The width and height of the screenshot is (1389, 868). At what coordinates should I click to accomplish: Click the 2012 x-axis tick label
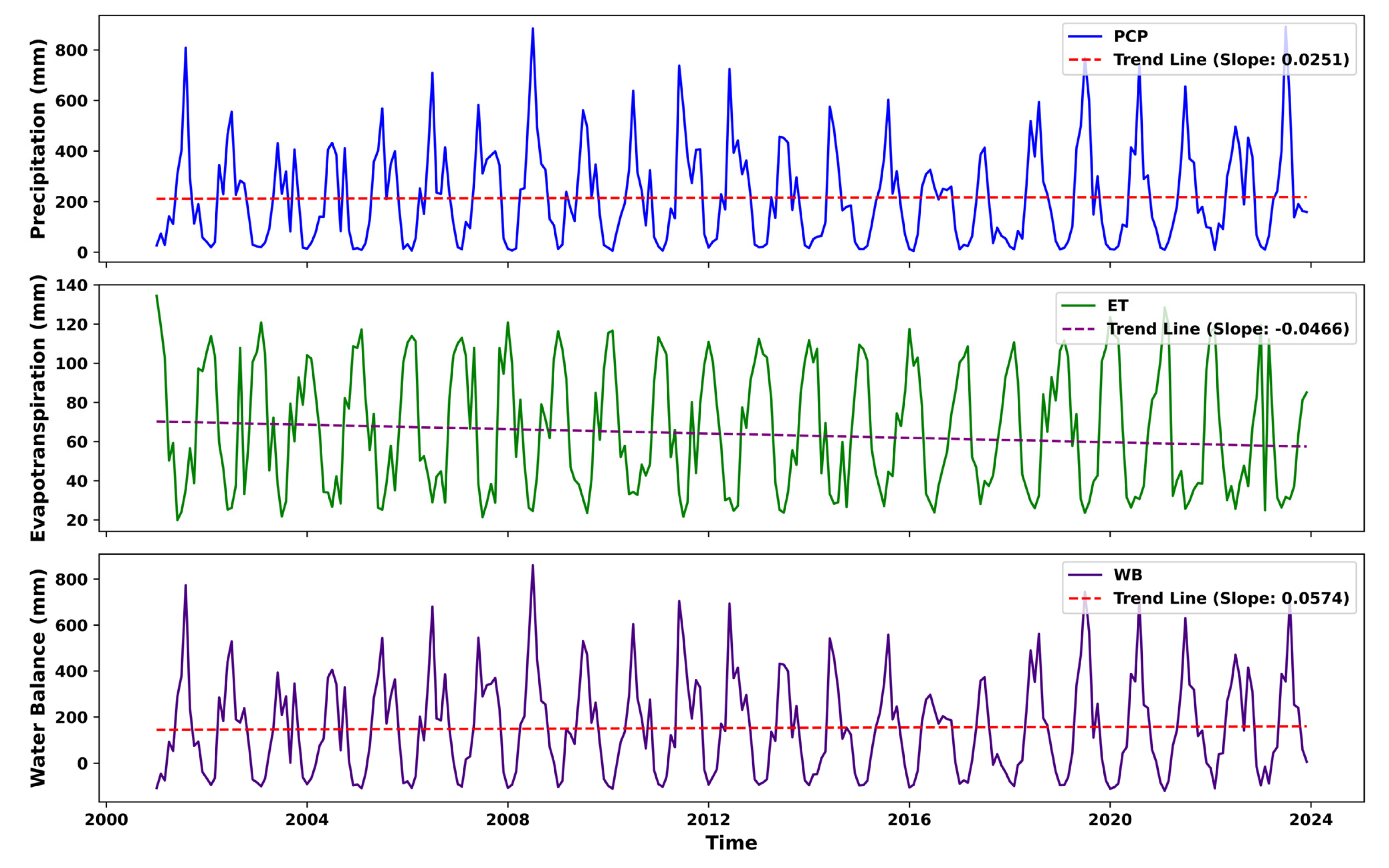708,820
